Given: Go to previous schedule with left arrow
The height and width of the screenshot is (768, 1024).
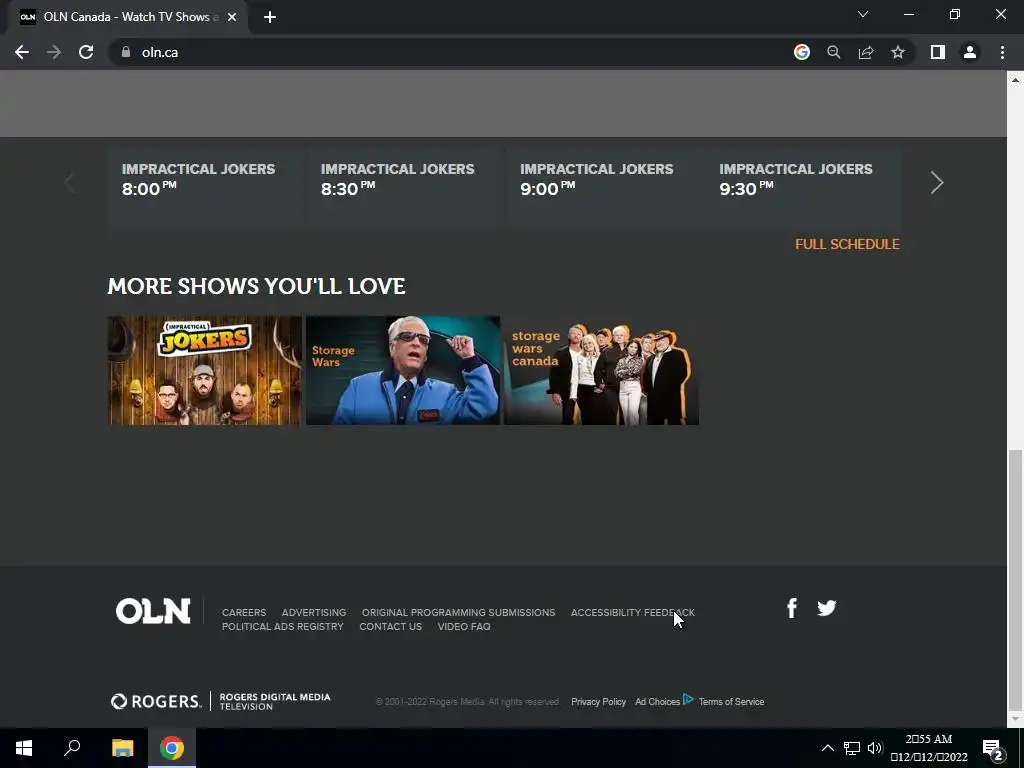Looking at the screenshot, I should 70,182.
